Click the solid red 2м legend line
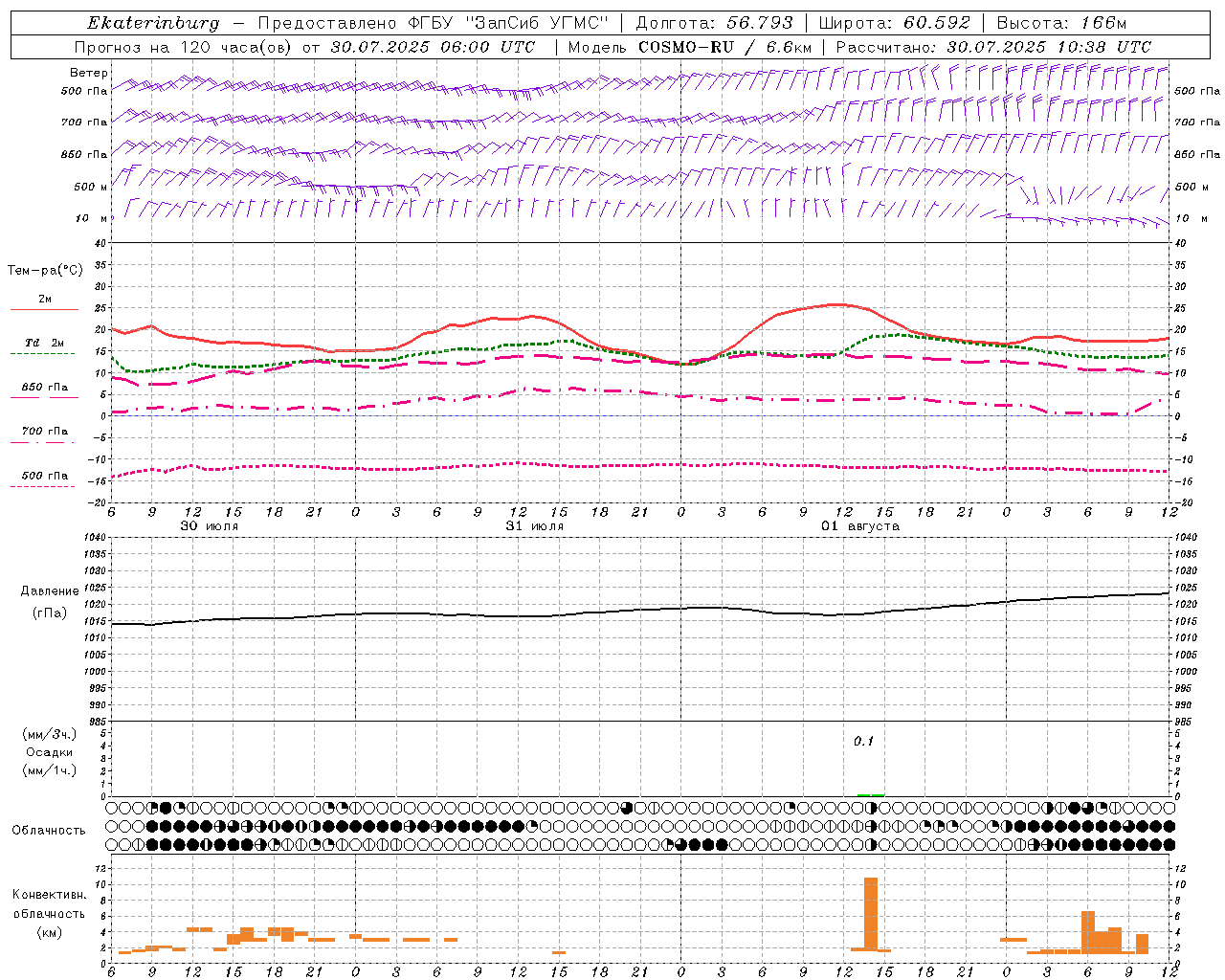1225x980 pixels. [44, 309]
